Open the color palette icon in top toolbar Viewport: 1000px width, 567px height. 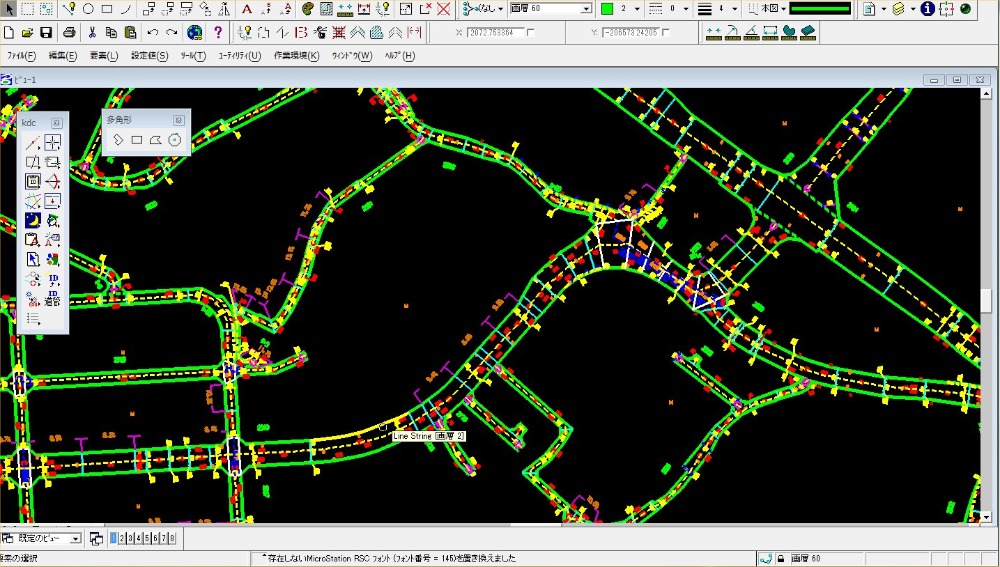307,9
